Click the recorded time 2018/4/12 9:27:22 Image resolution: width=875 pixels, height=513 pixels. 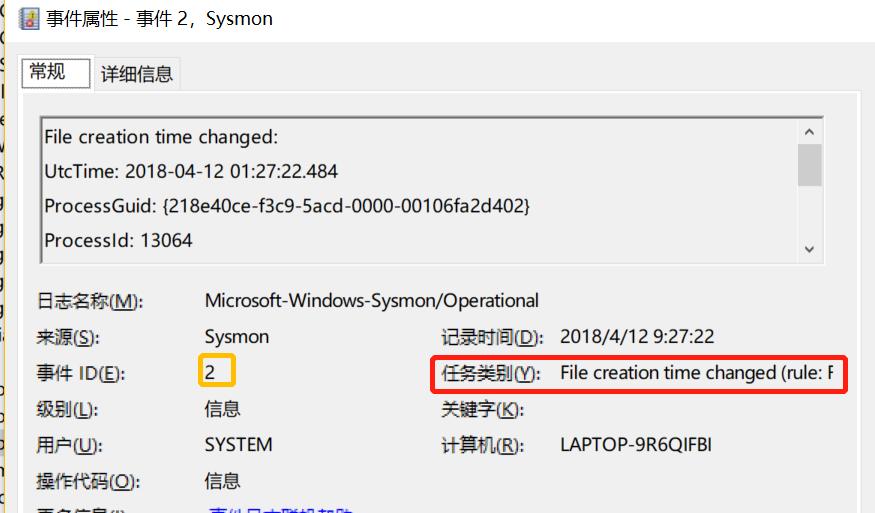[637, 337]
